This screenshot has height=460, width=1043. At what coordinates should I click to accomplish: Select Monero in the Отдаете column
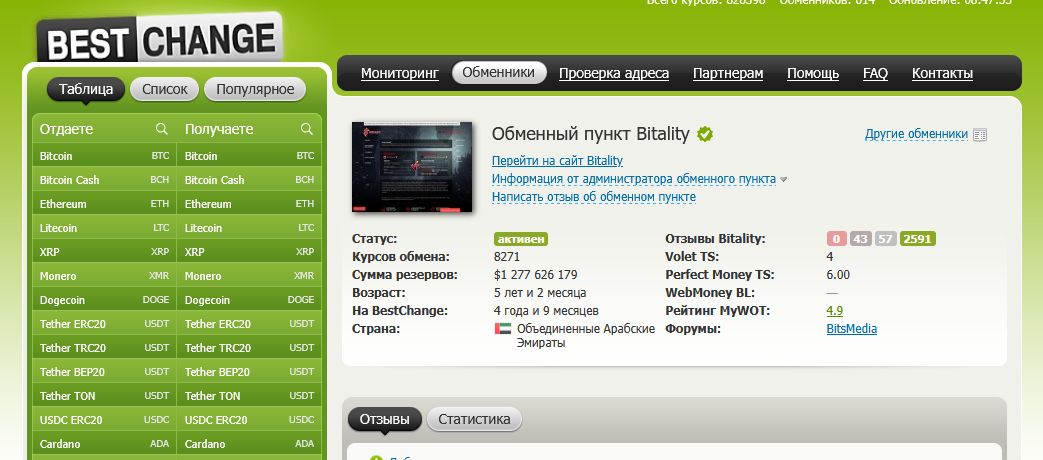(104, 275)
